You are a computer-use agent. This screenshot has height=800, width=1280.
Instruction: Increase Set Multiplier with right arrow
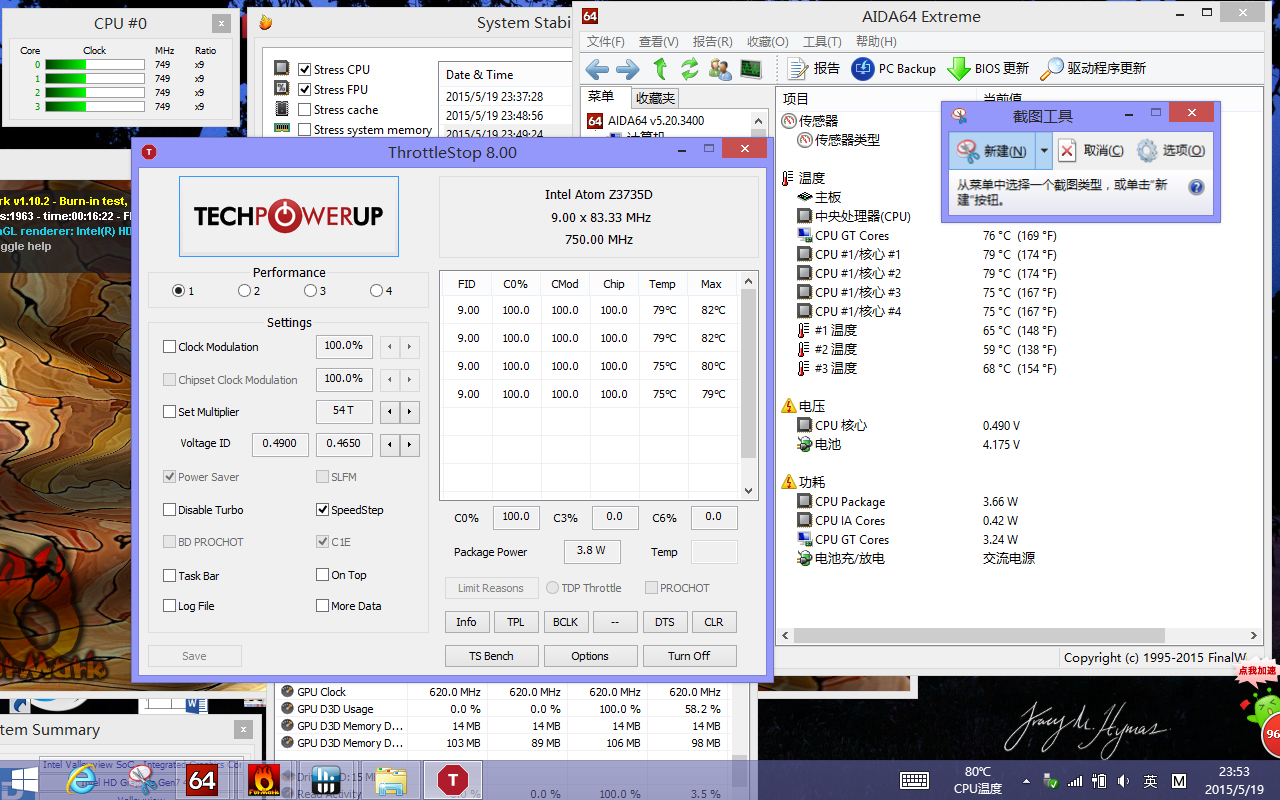409,412
